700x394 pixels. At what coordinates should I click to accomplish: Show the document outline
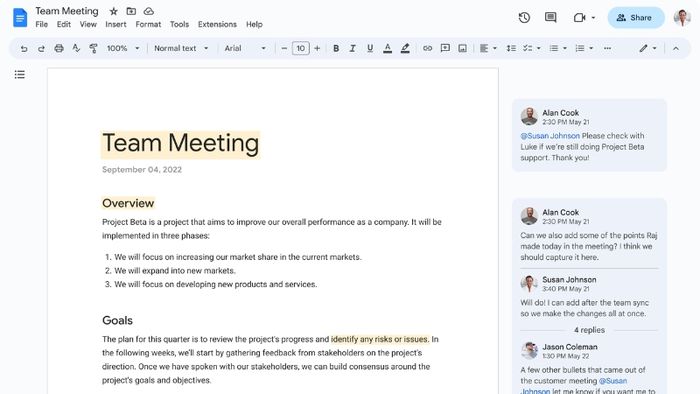click(x=20, y=75)
